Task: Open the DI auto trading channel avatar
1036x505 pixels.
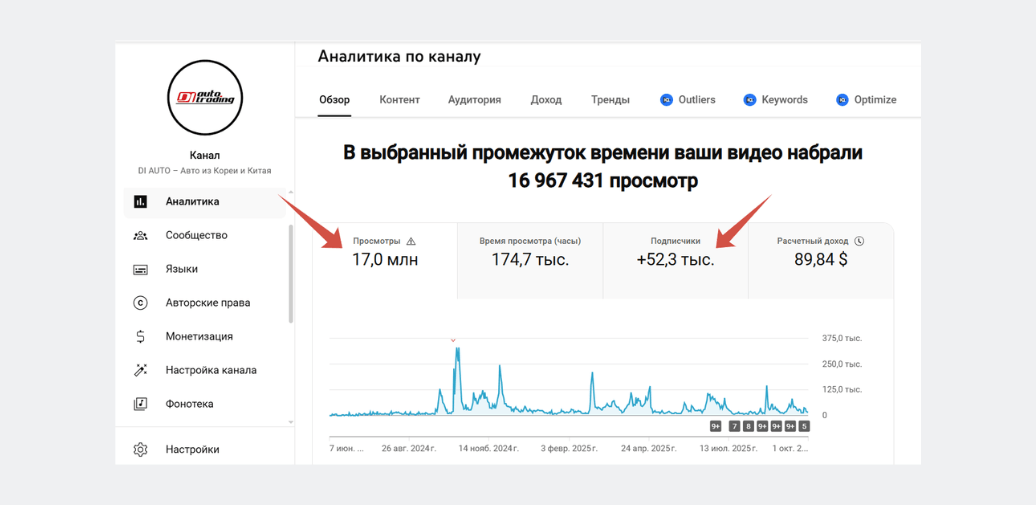Action: [x=205, y=98]
